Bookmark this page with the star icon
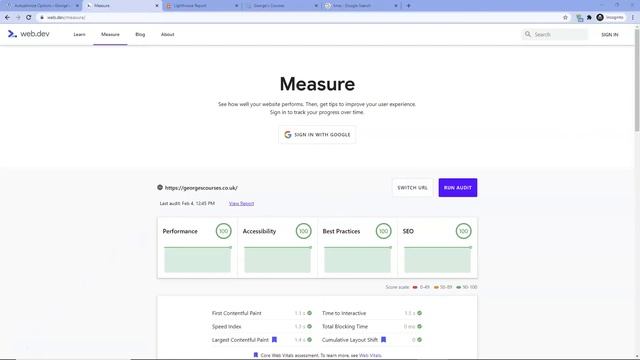 565,18
